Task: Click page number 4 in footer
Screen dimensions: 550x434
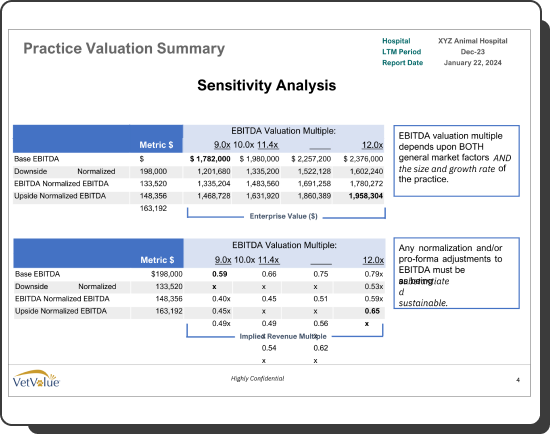Action: click(518, 380)
